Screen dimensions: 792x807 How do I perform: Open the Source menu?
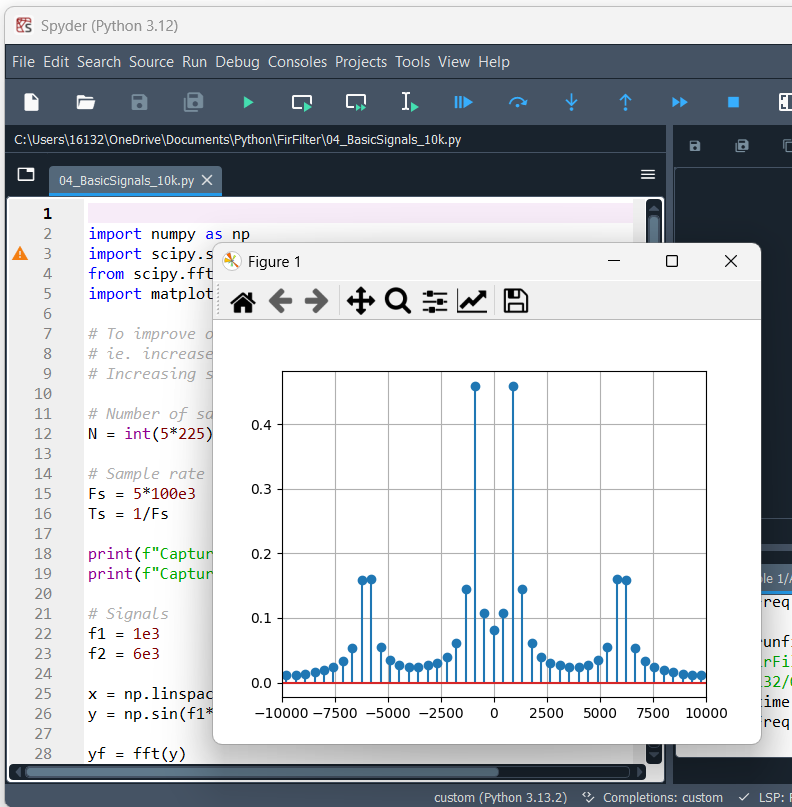pos(151,62)
